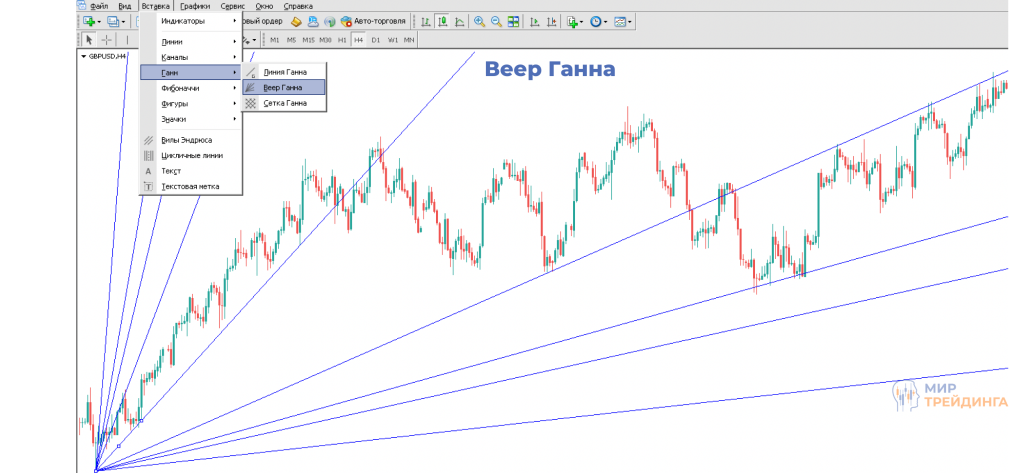Click the zoom in magnifier icon
This screenshot has height=473, width=1024.
[479, 21]
